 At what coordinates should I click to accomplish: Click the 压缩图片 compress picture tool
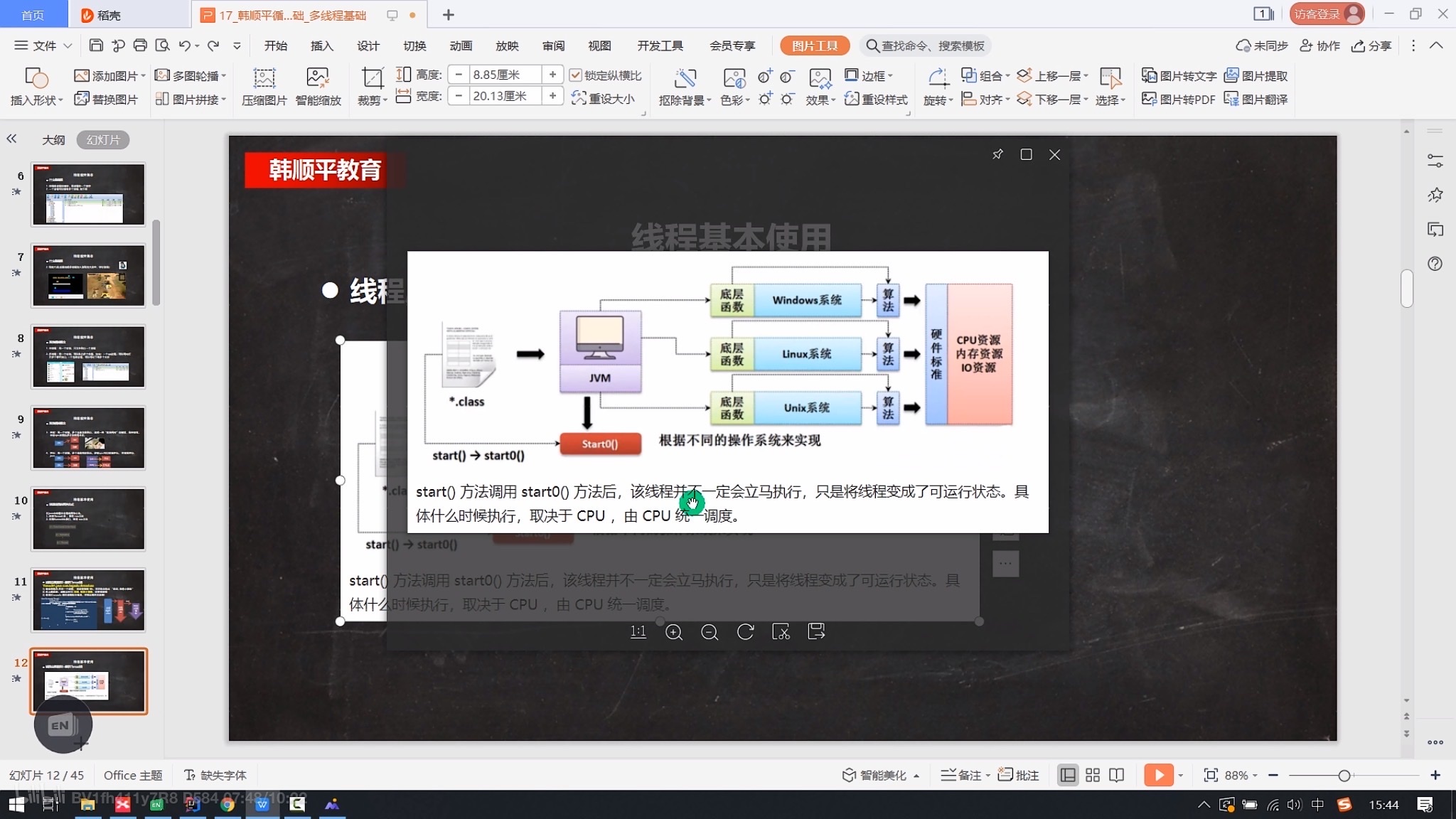[x=264, y=87]
